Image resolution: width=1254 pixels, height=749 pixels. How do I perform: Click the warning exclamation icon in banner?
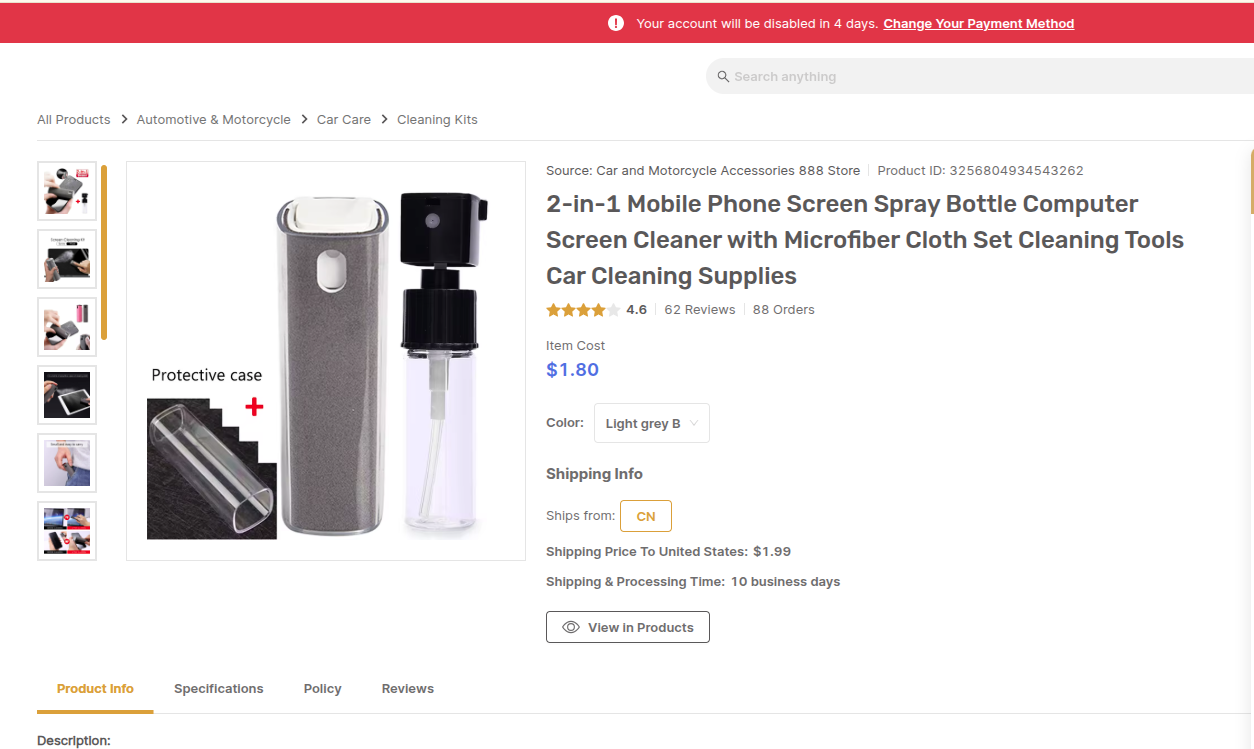point(616,23)
